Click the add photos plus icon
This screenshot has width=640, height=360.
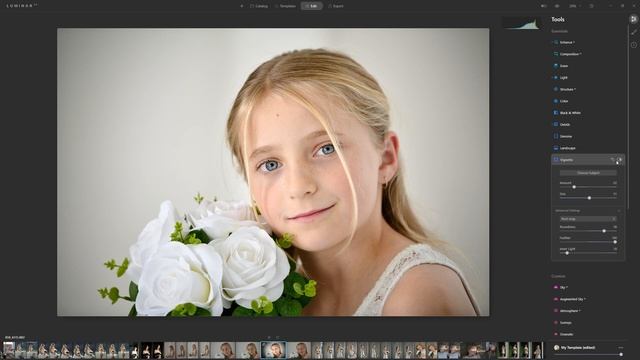coord(242,6)
